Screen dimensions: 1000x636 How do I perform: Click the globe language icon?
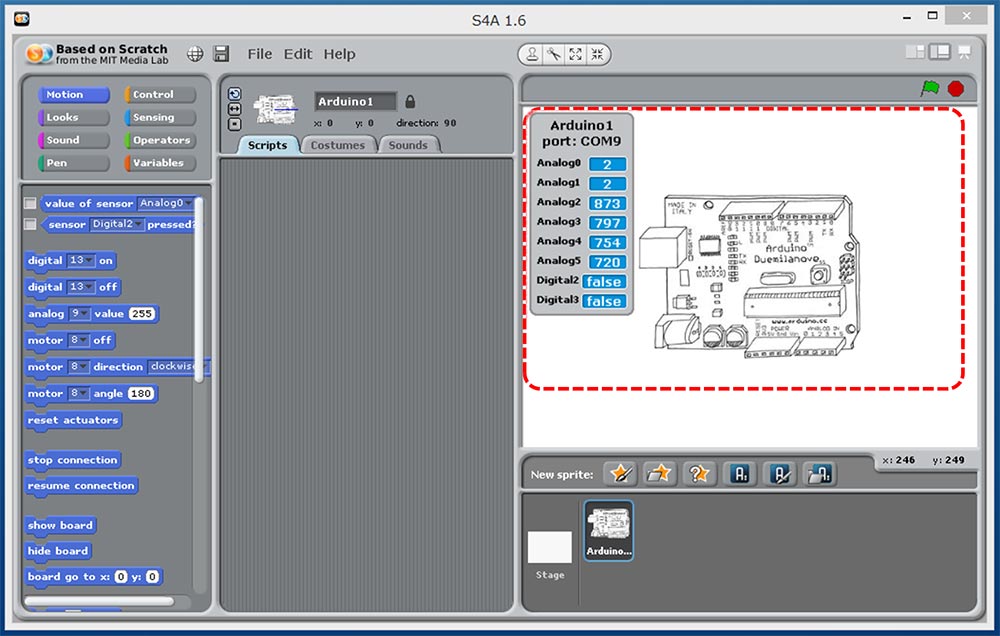pyautogui.click(x=195, y=54)
